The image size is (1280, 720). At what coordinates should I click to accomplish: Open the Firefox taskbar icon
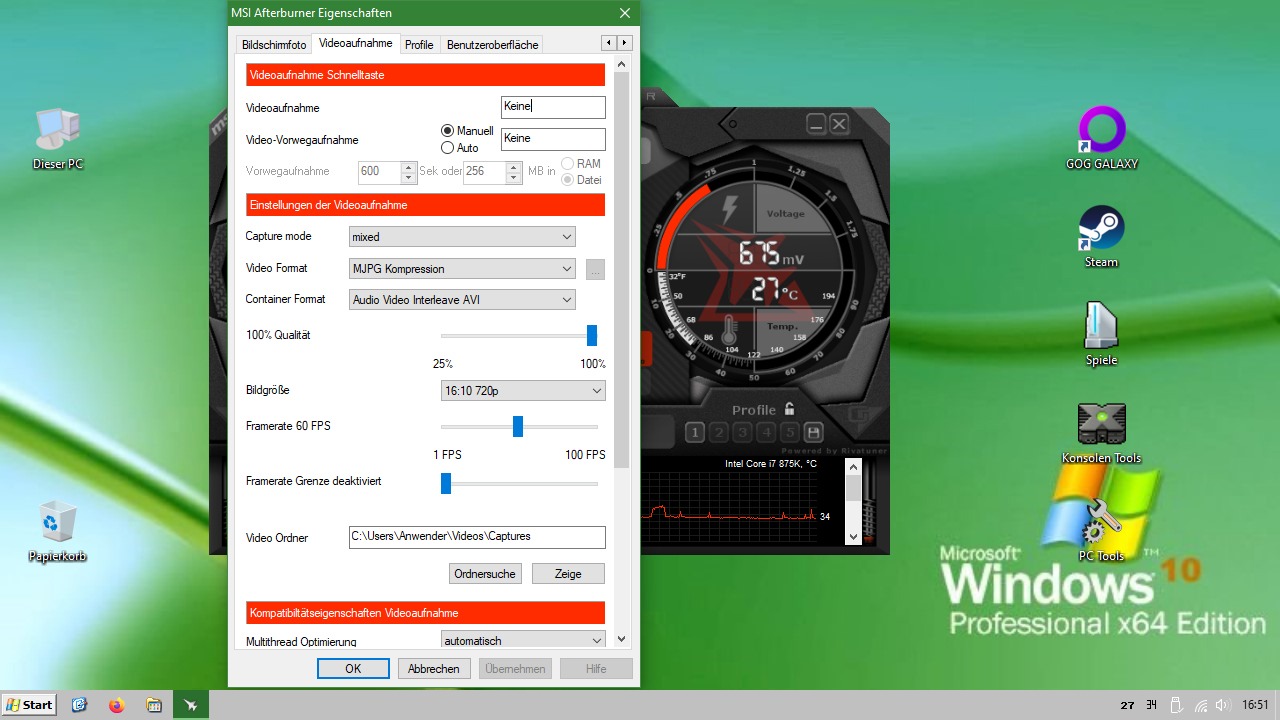(116, 705)
